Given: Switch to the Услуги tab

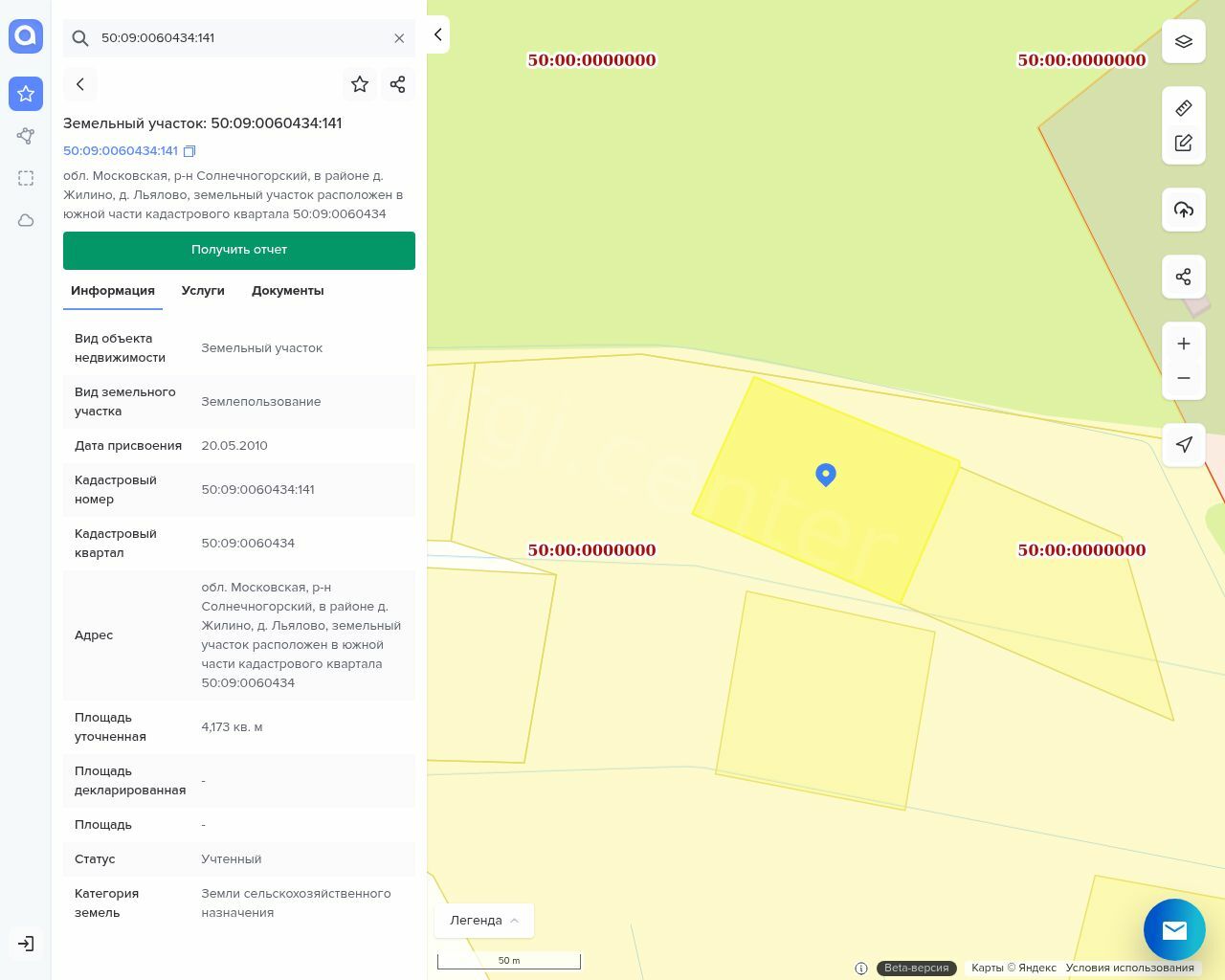Looking at the screenshot, I should click(203, 291).
